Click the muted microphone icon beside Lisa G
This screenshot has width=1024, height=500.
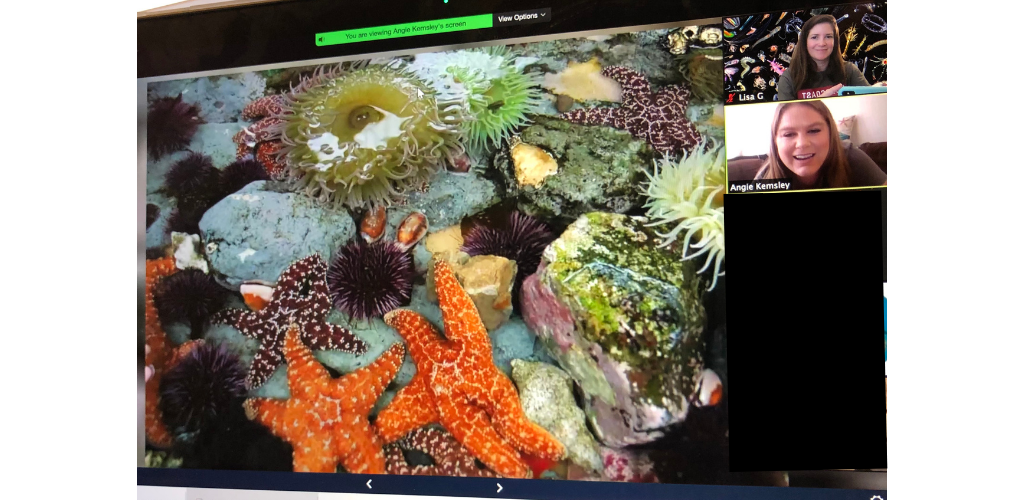(x=731, y=96)
